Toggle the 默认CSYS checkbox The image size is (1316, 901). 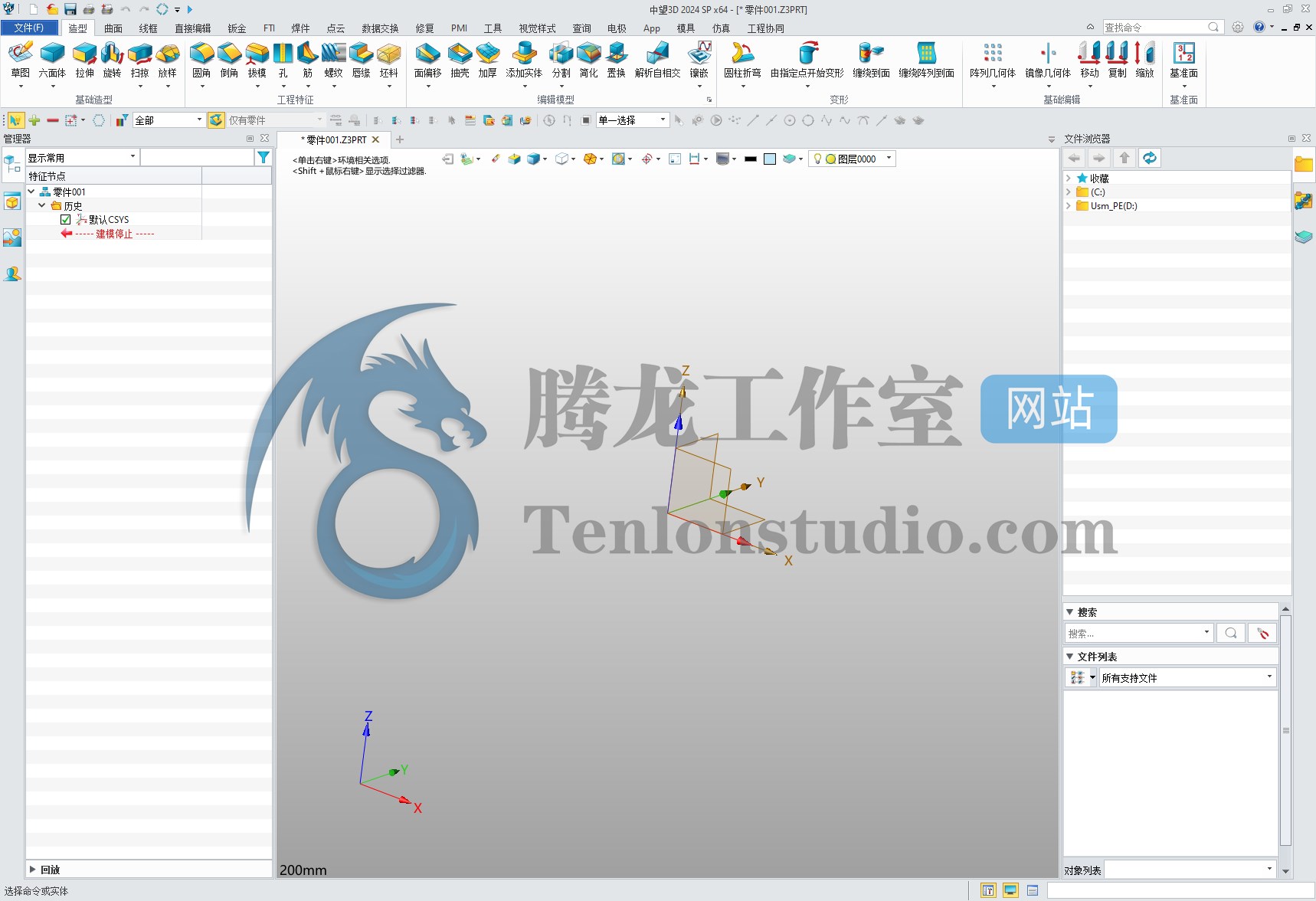click(x=65, y=220)
